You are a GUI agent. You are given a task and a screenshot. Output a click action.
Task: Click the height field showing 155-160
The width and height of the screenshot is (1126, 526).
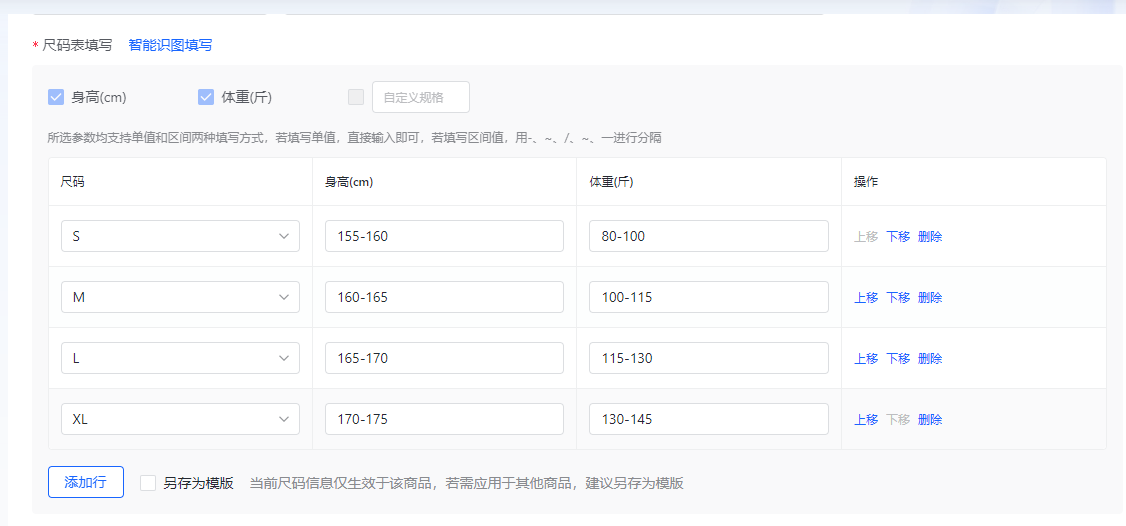[x=444, y=236]
